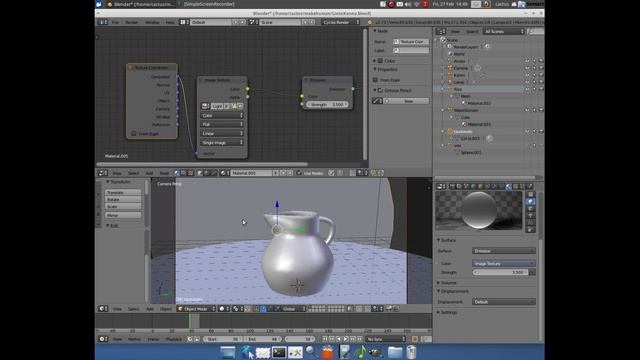
Task: Open the Cycles Render engine dropdown
Action: click(341, 22)
